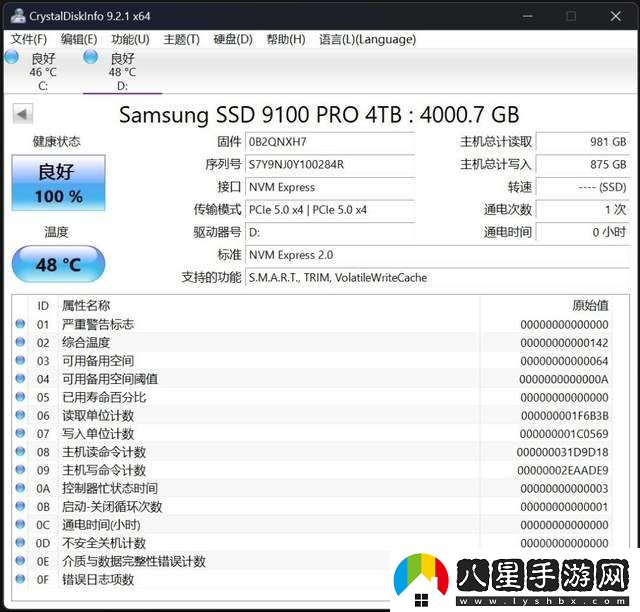Select attribute name 严重警告标志

coord(98,325)
